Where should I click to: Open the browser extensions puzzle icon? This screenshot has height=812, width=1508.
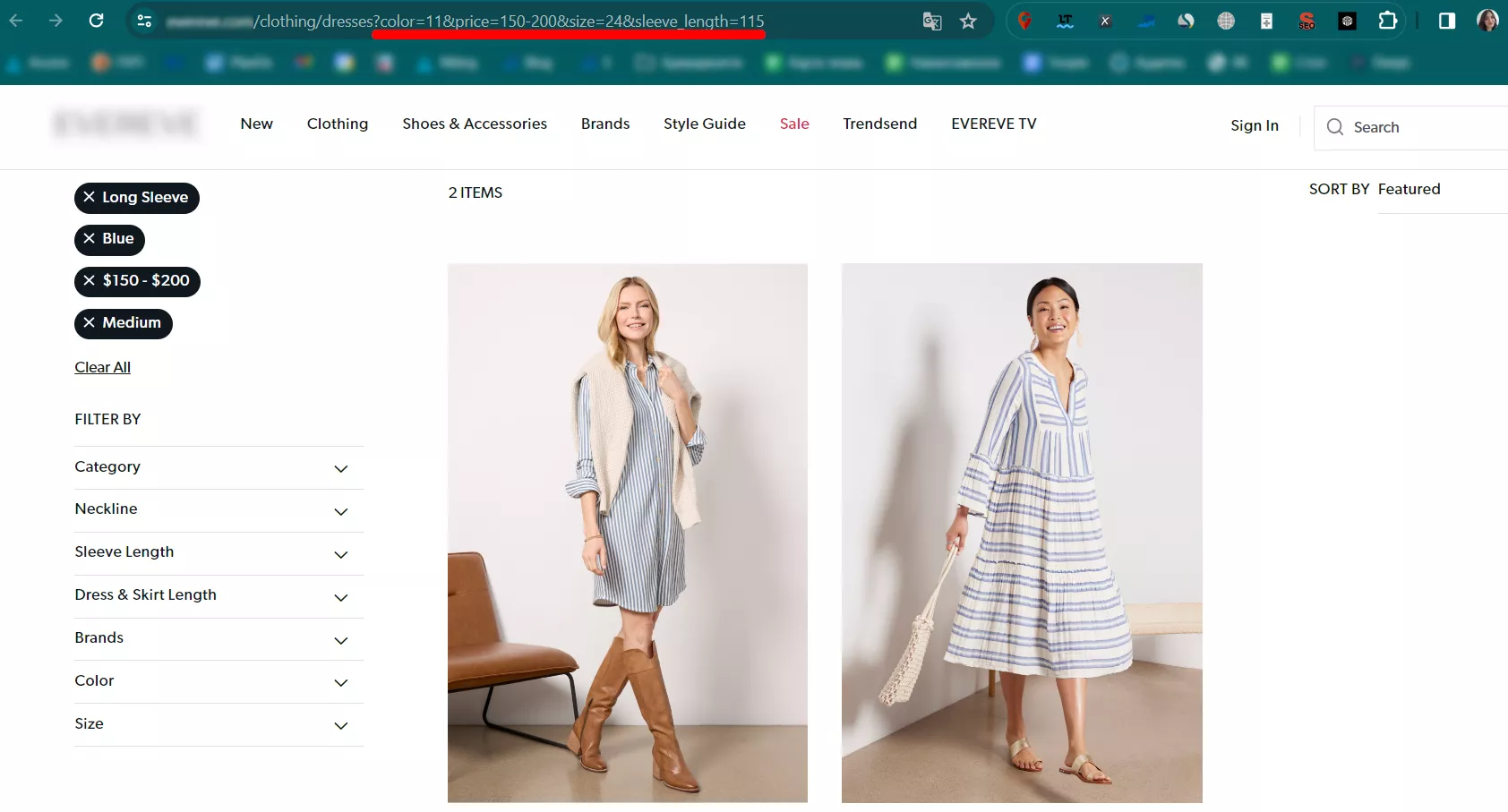pos(1387,21)
